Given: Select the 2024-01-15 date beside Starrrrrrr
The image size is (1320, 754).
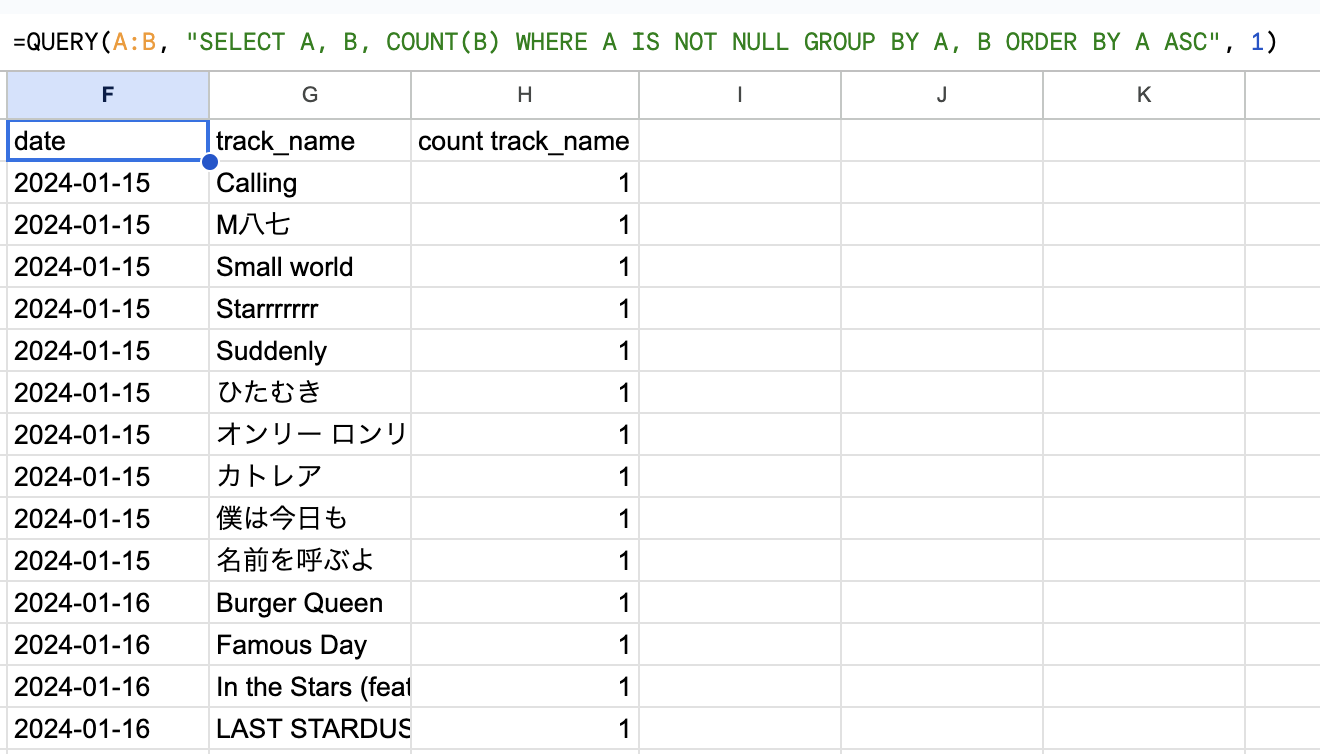Looking at the screenshot, I should click(x=108, y=309).
